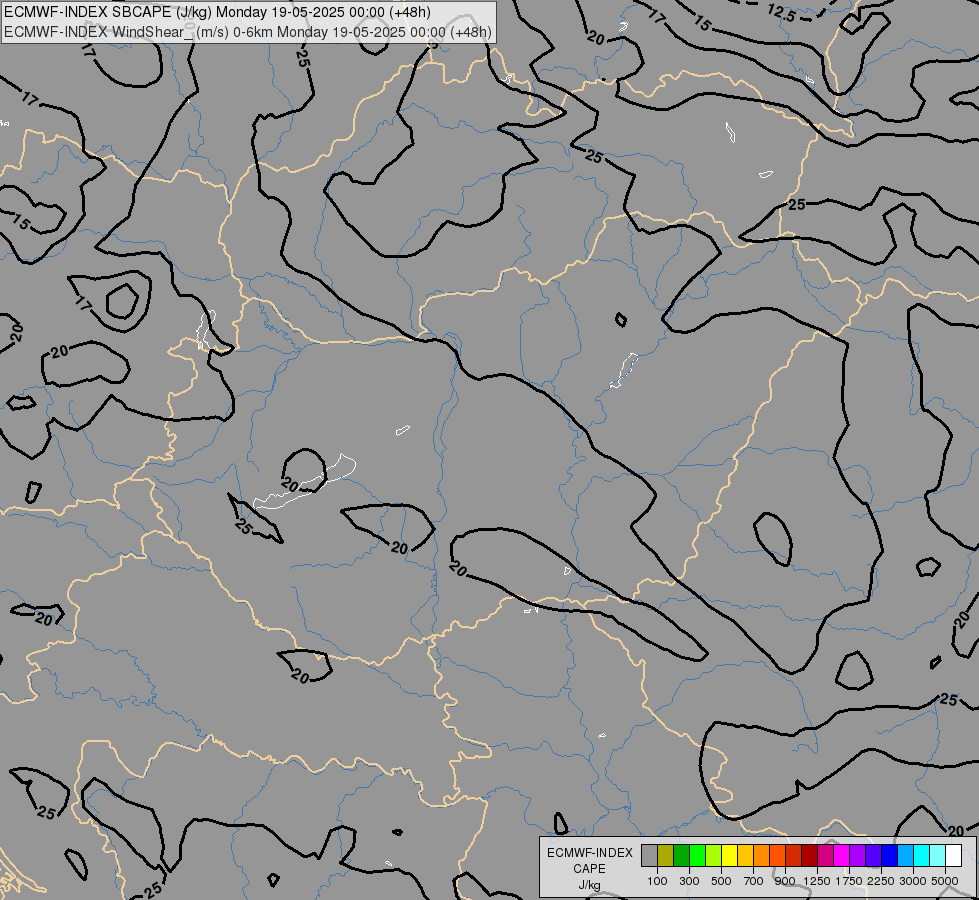The image size is (979, 900).
Task: Click the white swatch at legend end
Action: point(953,855)
